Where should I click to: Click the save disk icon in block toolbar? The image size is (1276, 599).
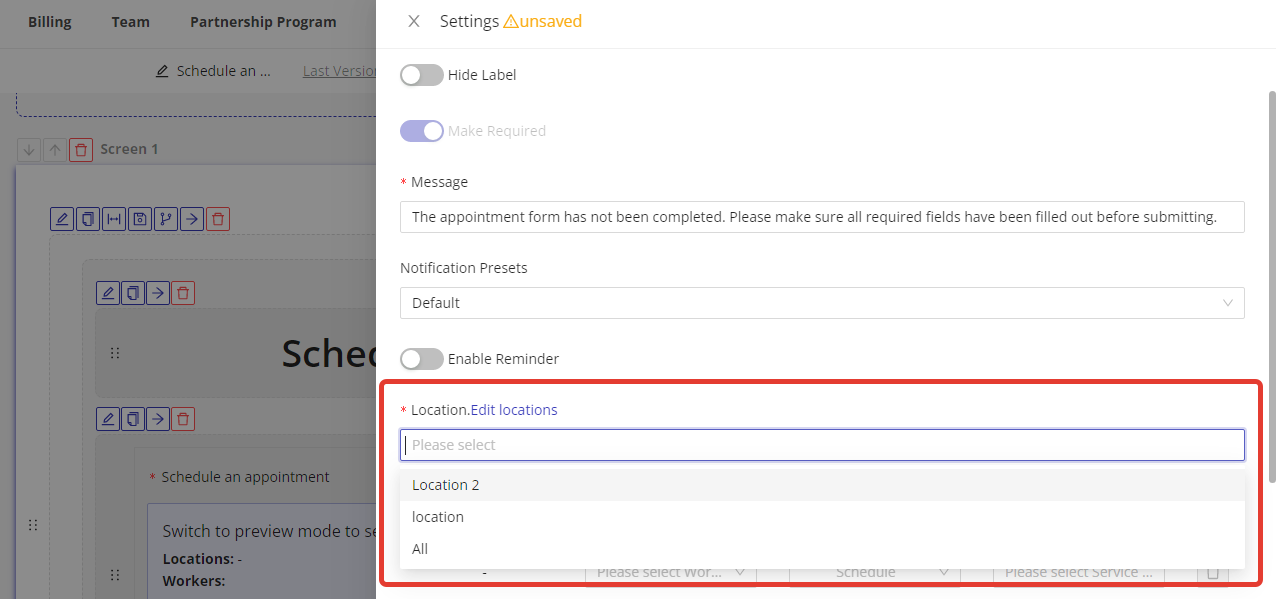pyautogui.click(x=140, y=219)
